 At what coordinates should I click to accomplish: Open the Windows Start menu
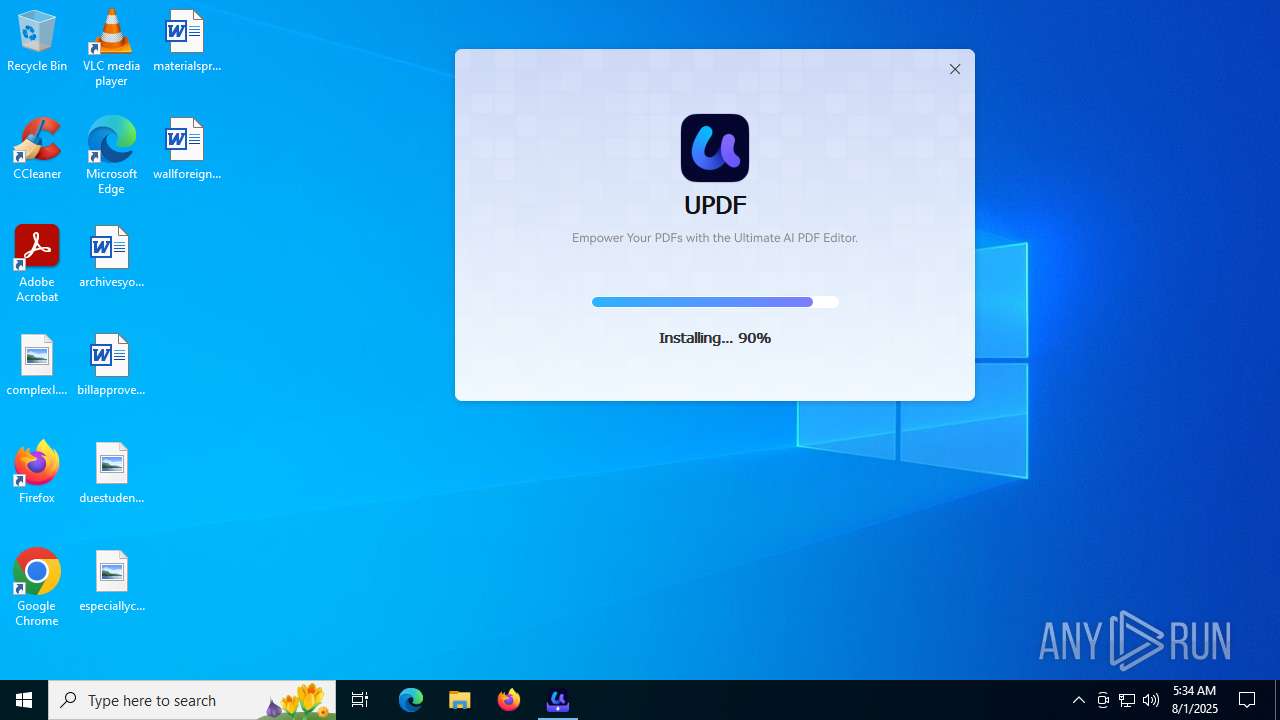point(24,700)
